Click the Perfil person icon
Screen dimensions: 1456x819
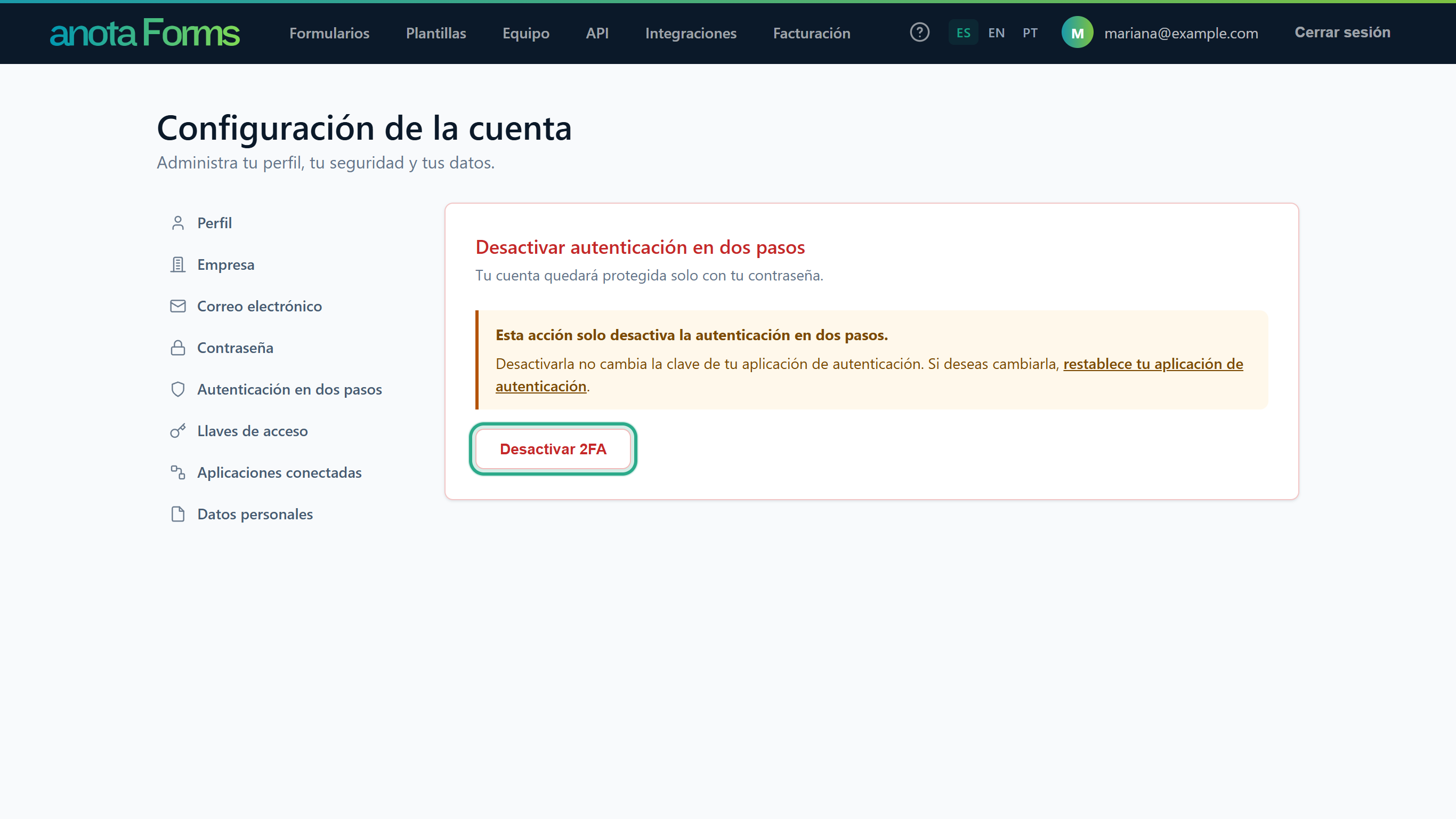click(177, 223)
